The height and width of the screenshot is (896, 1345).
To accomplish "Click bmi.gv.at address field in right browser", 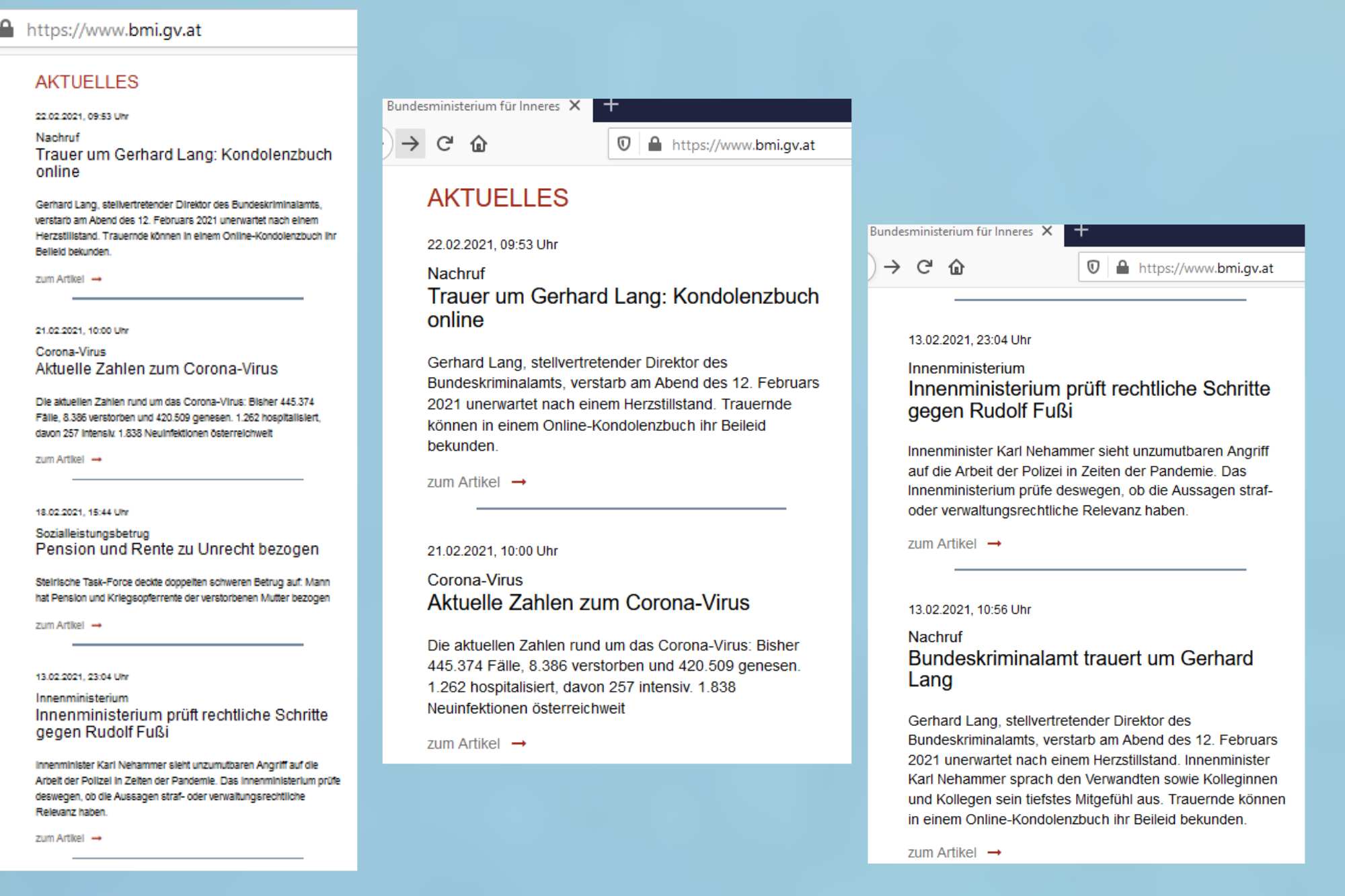I will (x=1205, y=268).
